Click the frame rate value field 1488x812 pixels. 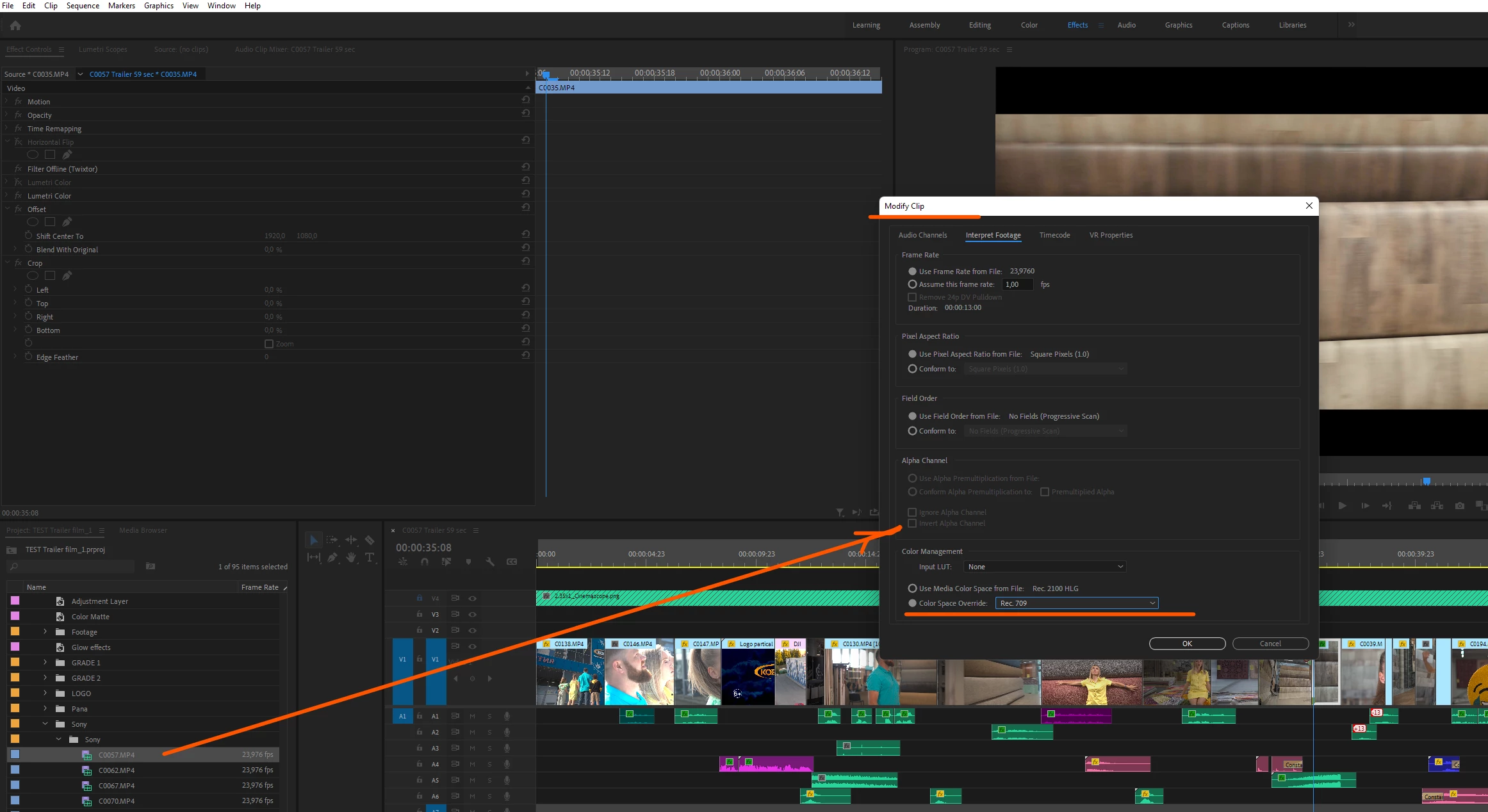pos(1017,284)
